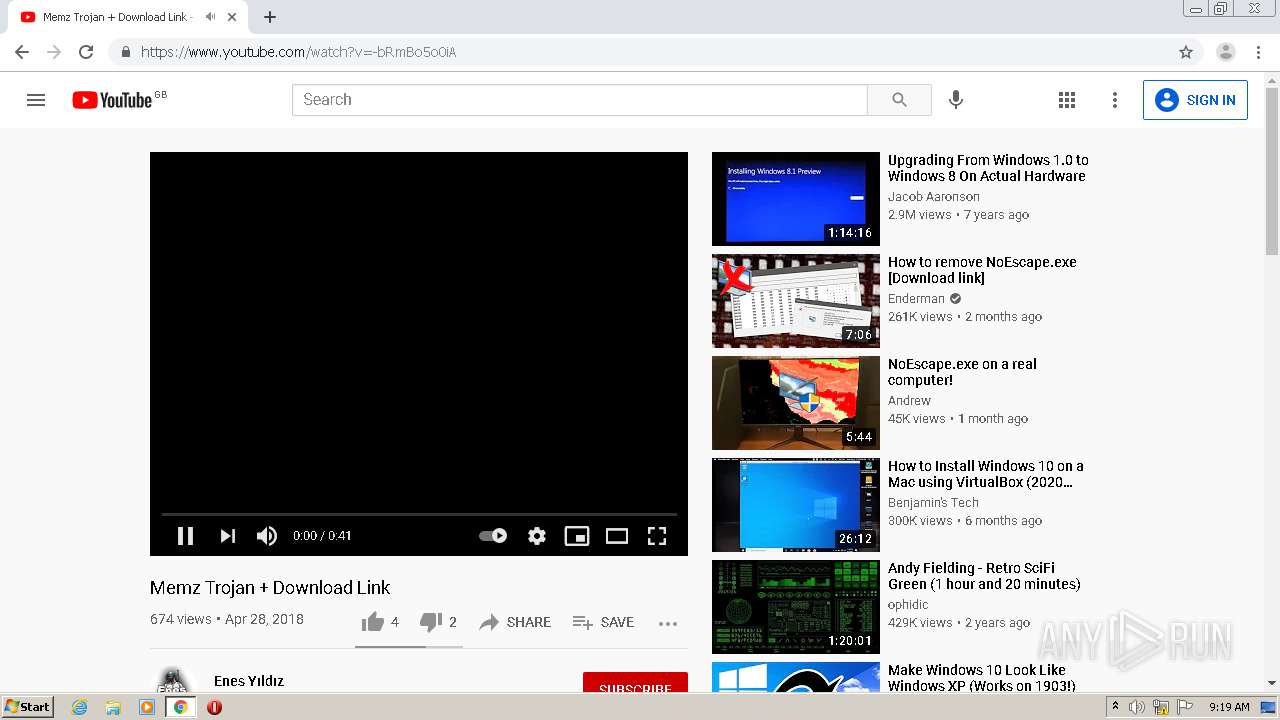
Task: Toggle the autoplay switch in player
Action: click(493, 536)
